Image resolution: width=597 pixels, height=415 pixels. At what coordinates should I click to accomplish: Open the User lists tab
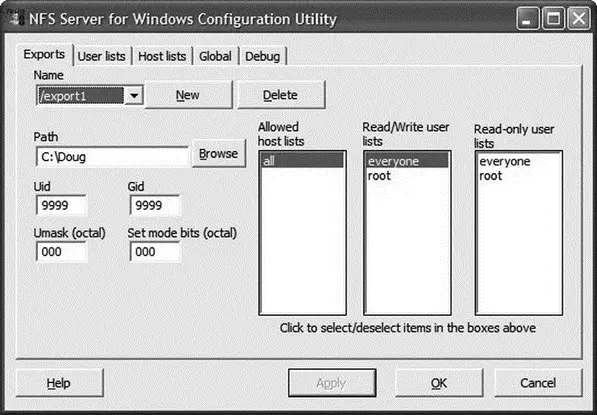click(101, 56)
